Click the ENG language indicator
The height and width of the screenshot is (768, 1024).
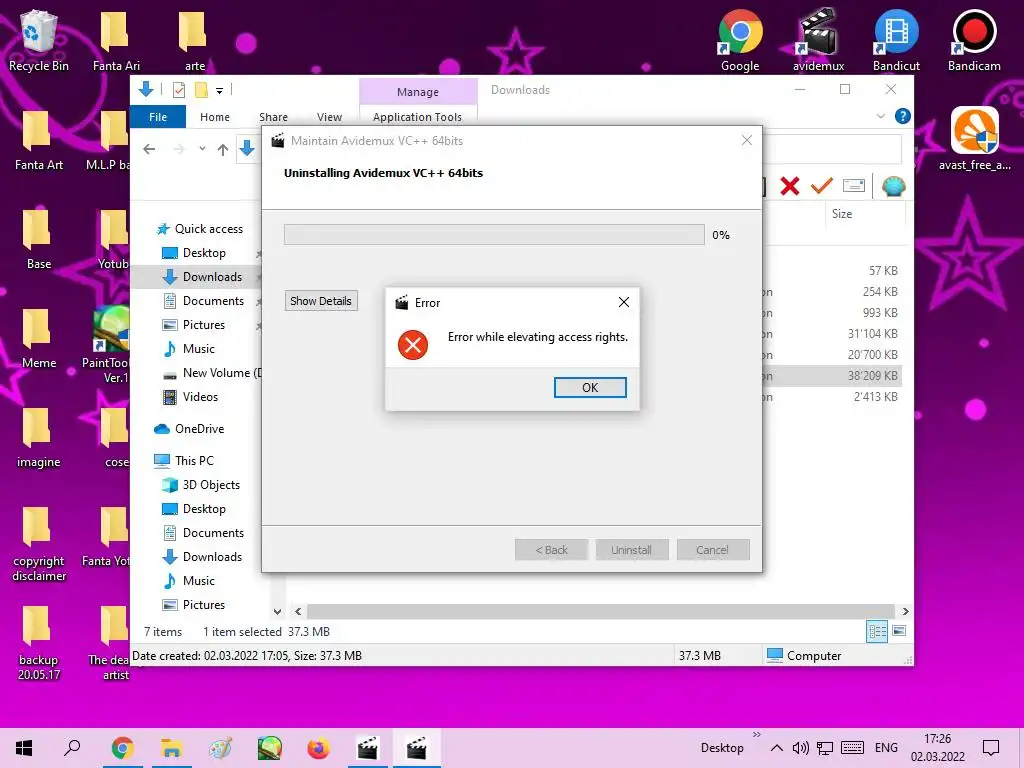coord(886,748)
